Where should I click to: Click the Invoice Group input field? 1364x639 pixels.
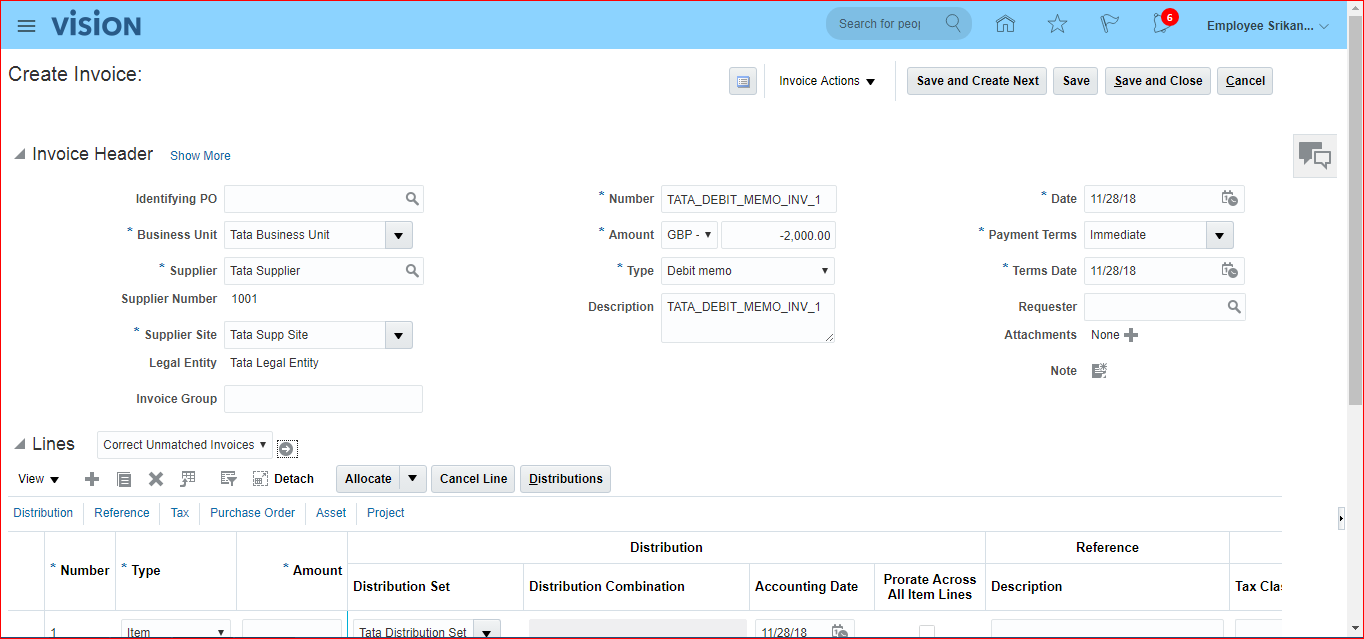point(323,399)
